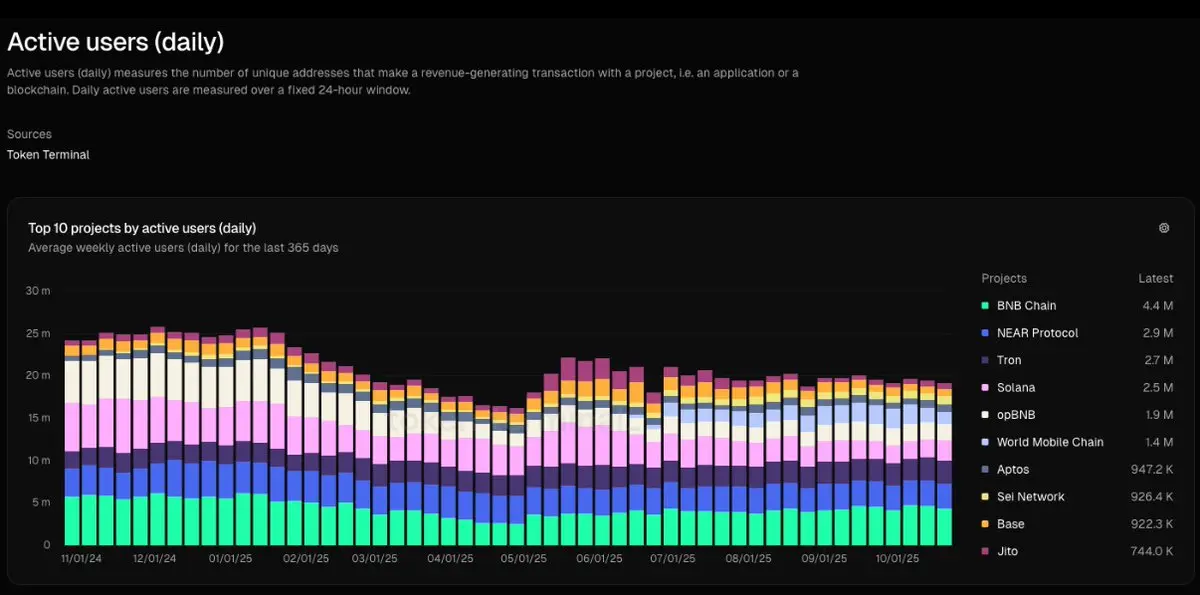Select World Mobile Chain legend entry
The width and height of the screenshot is (1200, 595).
[1050, 442]
